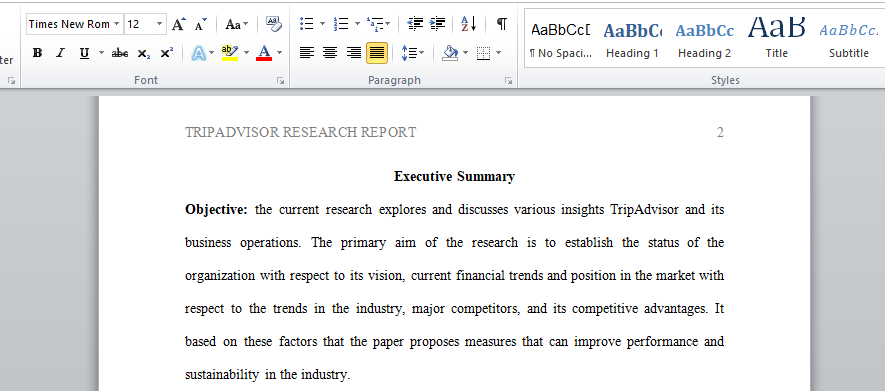Open the underline style dropdown arrow
This screenshot has height=391, width=885.
coord(102,53)
